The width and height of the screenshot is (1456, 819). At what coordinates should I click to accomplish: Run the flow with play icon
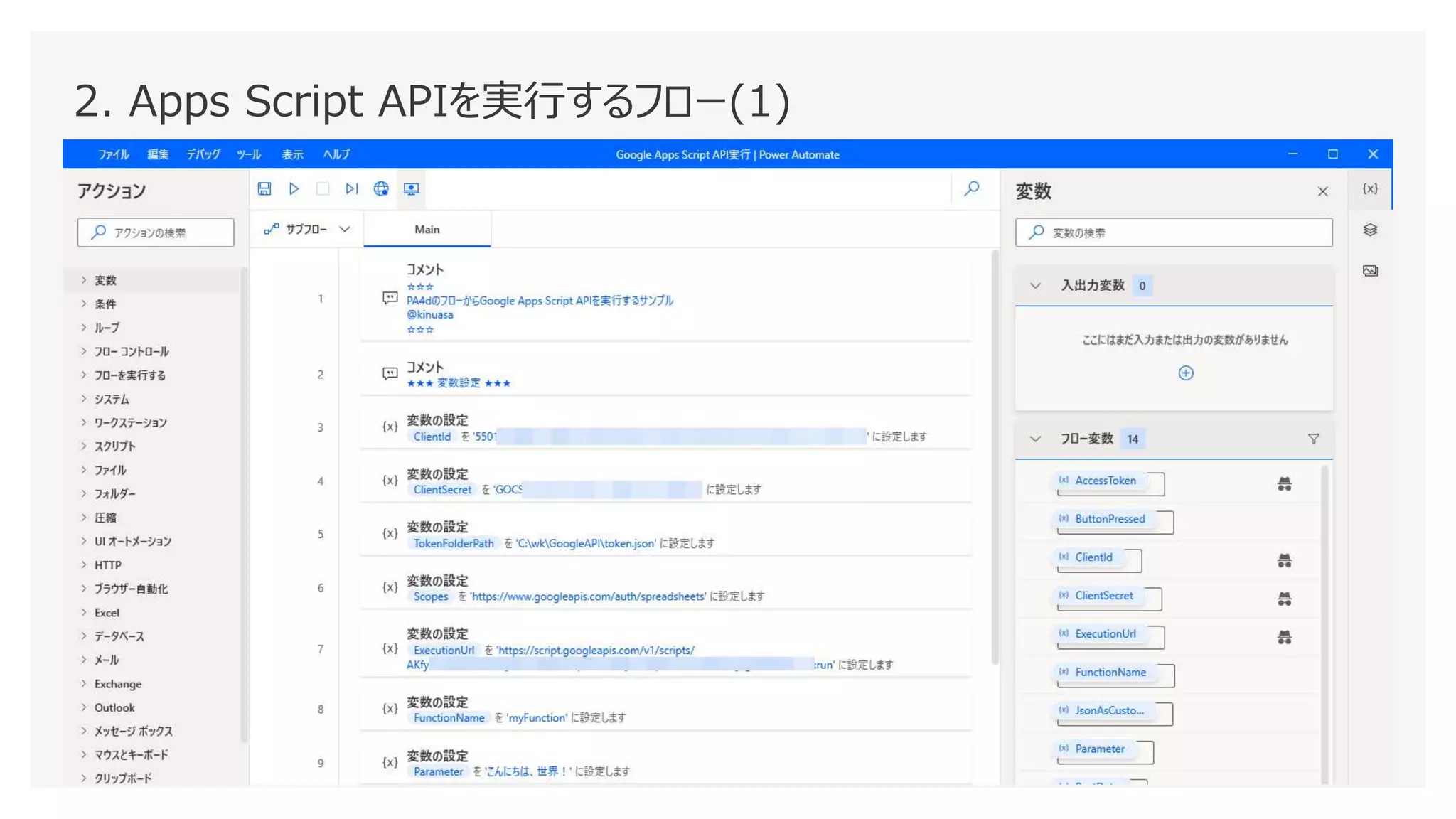294,188
